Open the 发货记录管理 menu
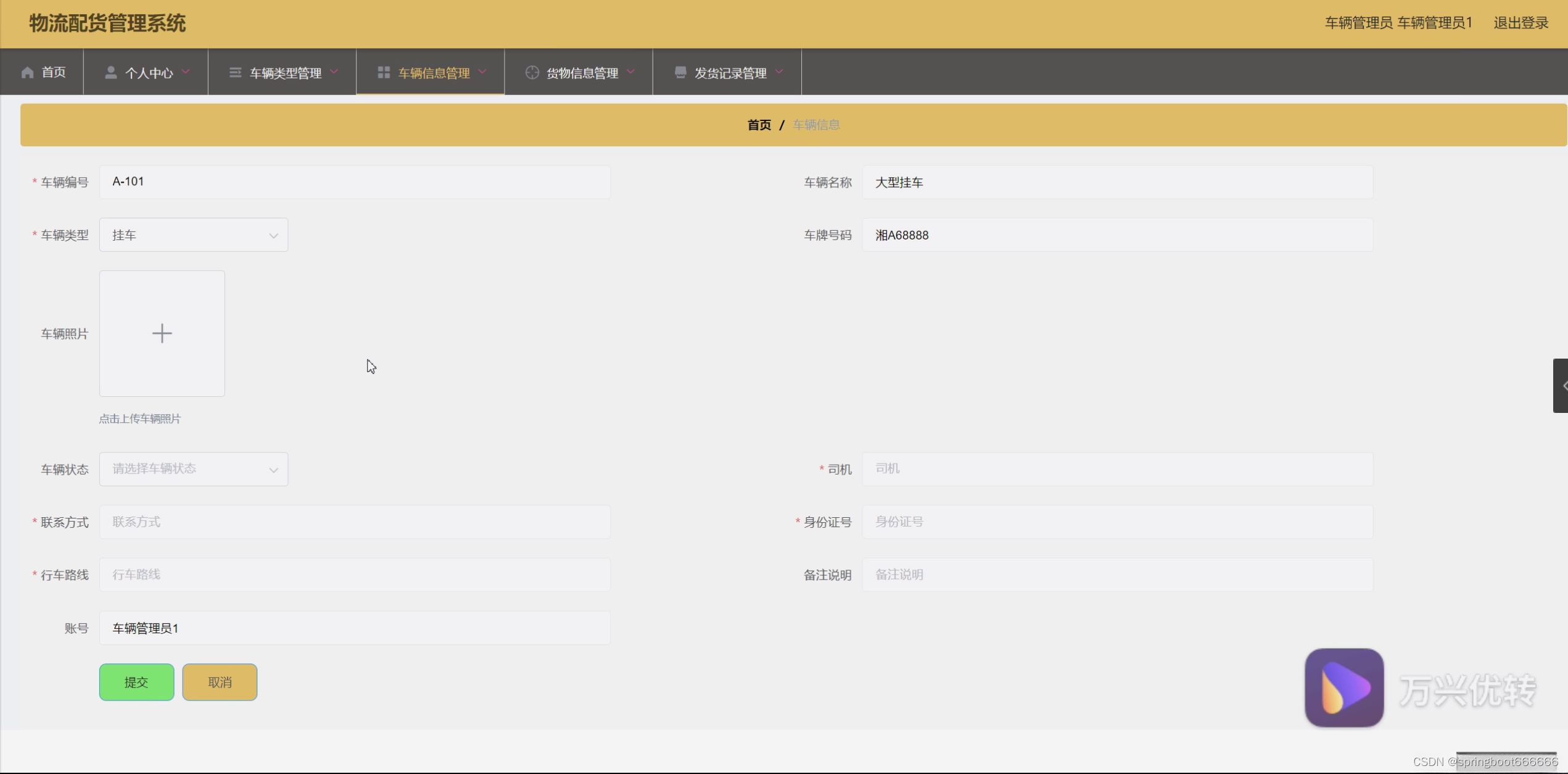 pos(730,73)
